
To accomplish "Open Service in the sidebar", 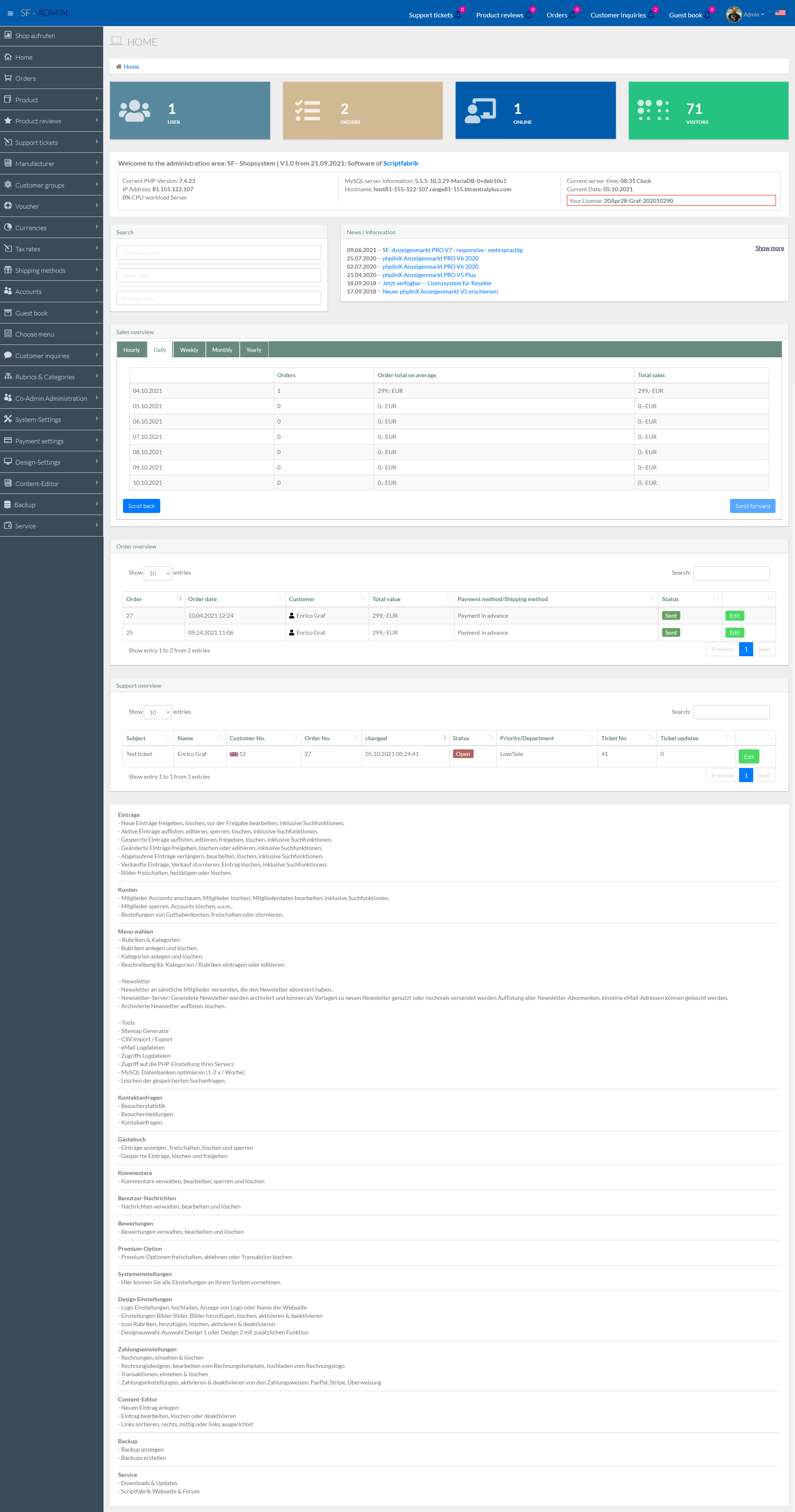I will (x=52, y=525).
